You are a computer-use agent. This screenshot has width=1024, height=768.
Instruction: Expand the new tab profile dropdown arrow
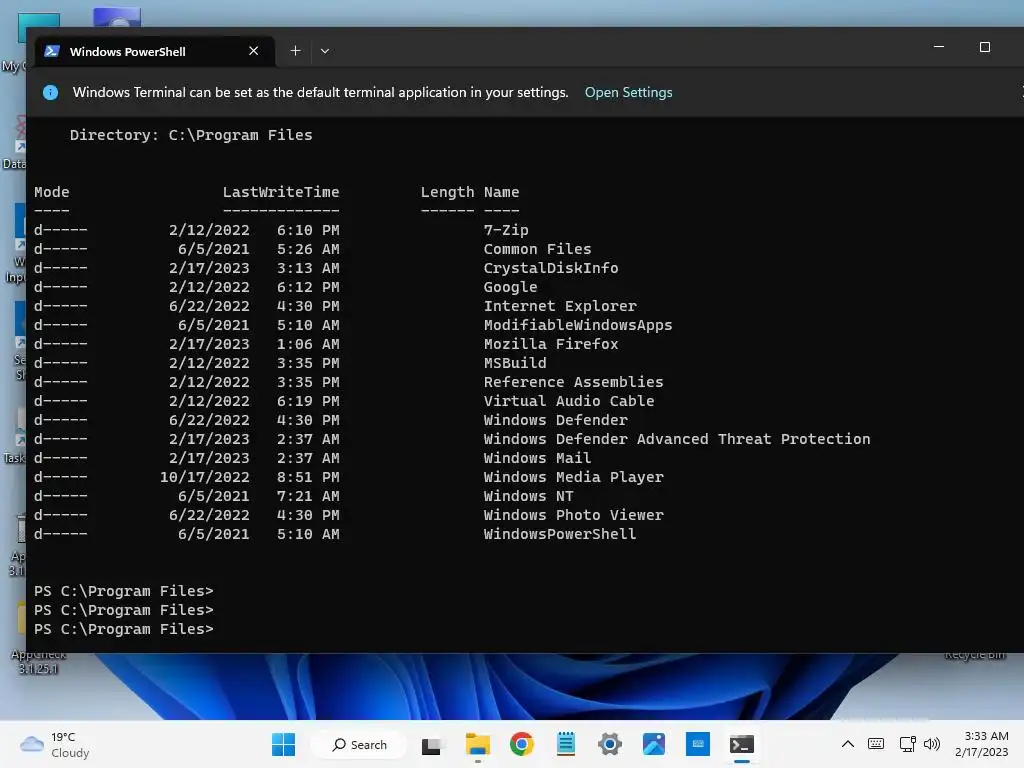coord(325,51)
